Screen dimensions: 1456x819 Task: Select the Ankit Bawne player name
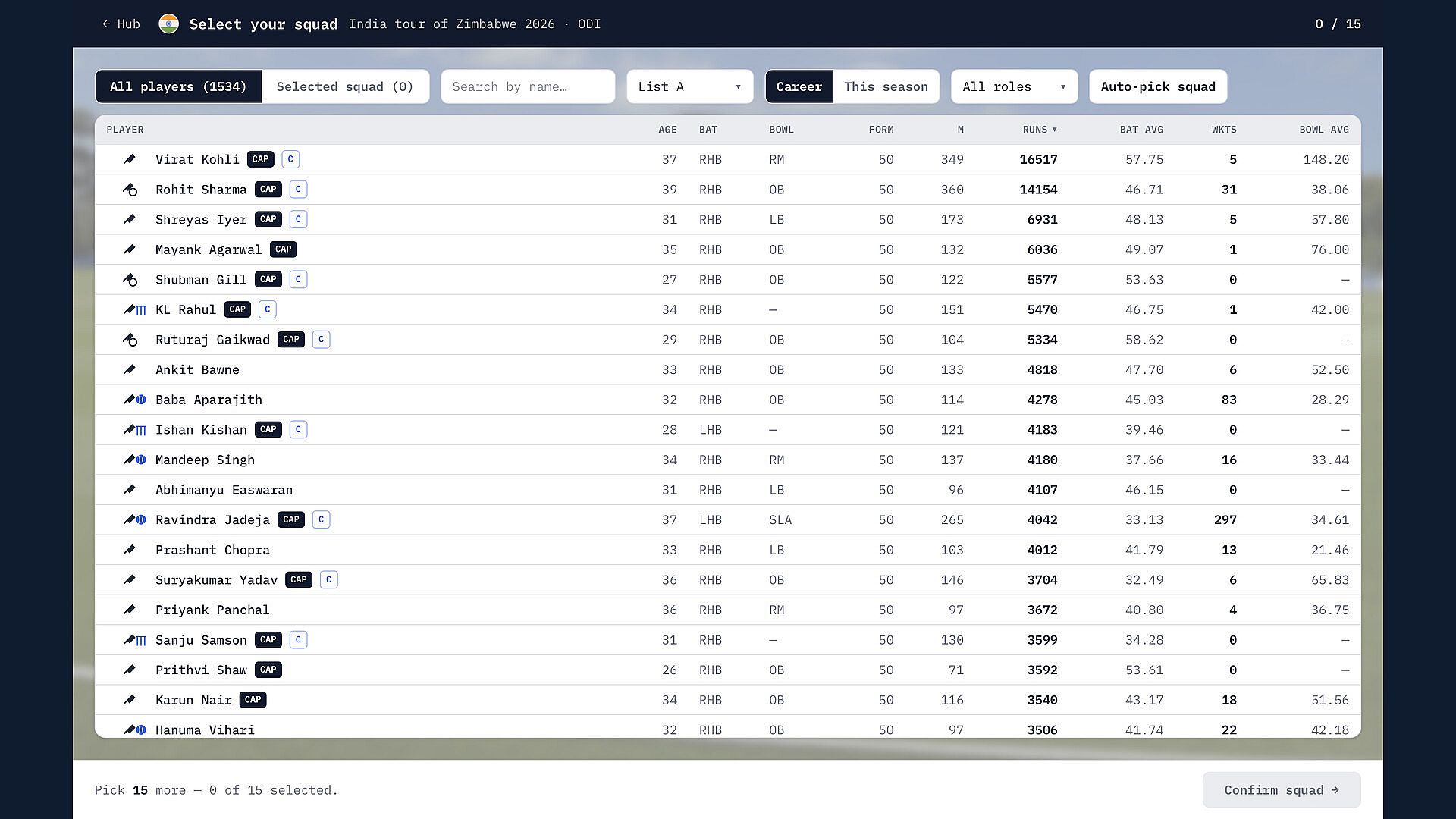197,369
